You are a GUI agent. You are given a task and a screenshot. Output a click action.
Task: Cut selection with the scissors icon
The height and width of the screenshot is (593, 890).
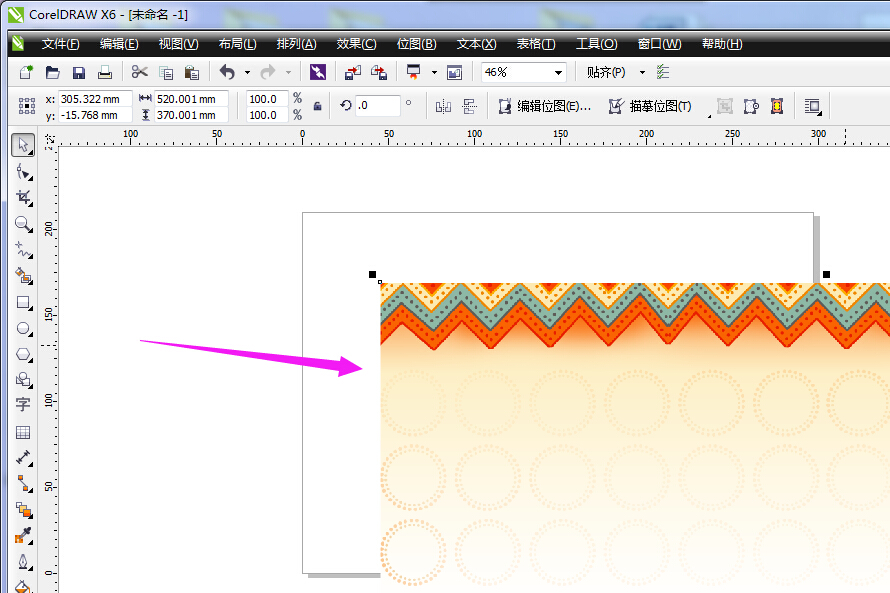click(139, 72)
